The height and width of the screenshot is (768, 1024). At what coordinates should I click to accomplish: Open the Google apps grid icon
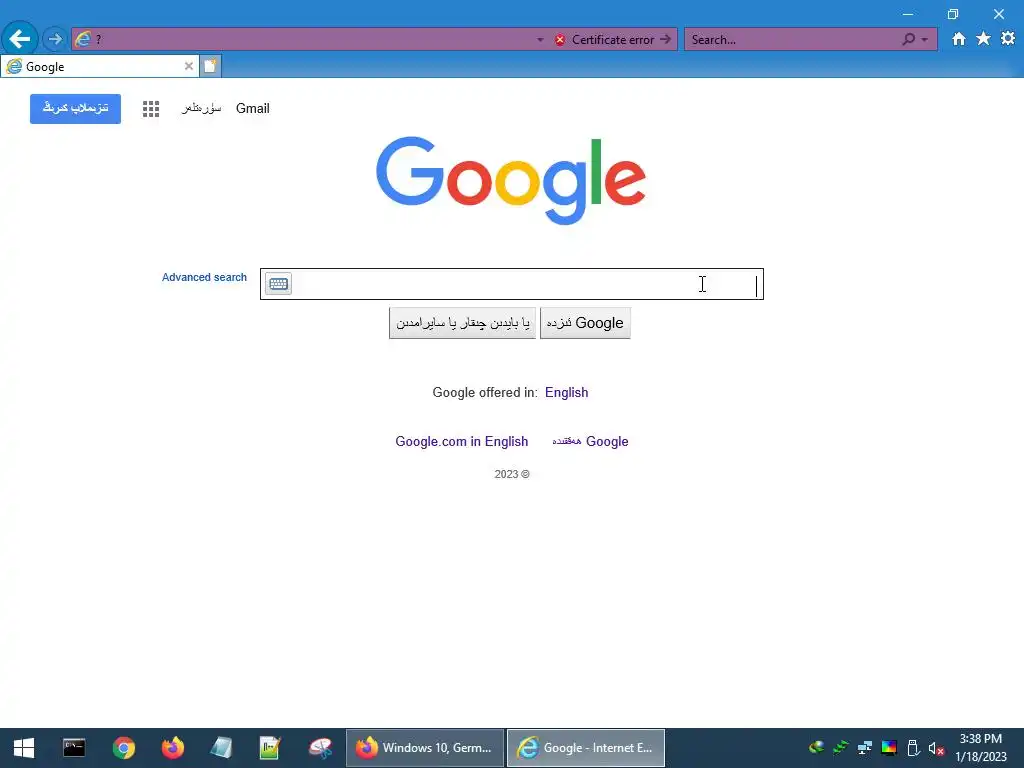[x=151, y=108]
